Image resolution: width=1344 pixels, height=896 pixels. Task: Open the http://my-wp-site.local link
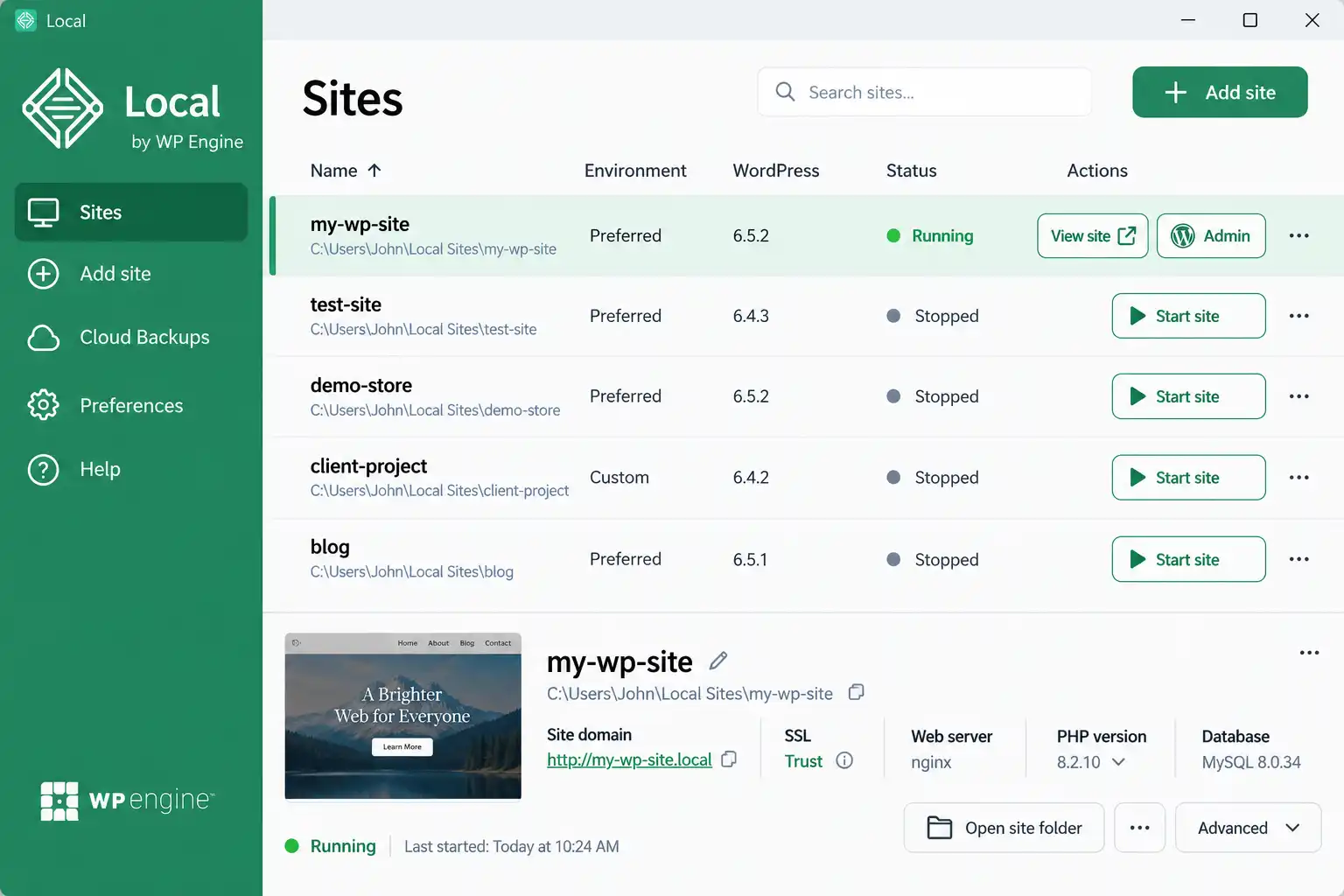point(629,759)
